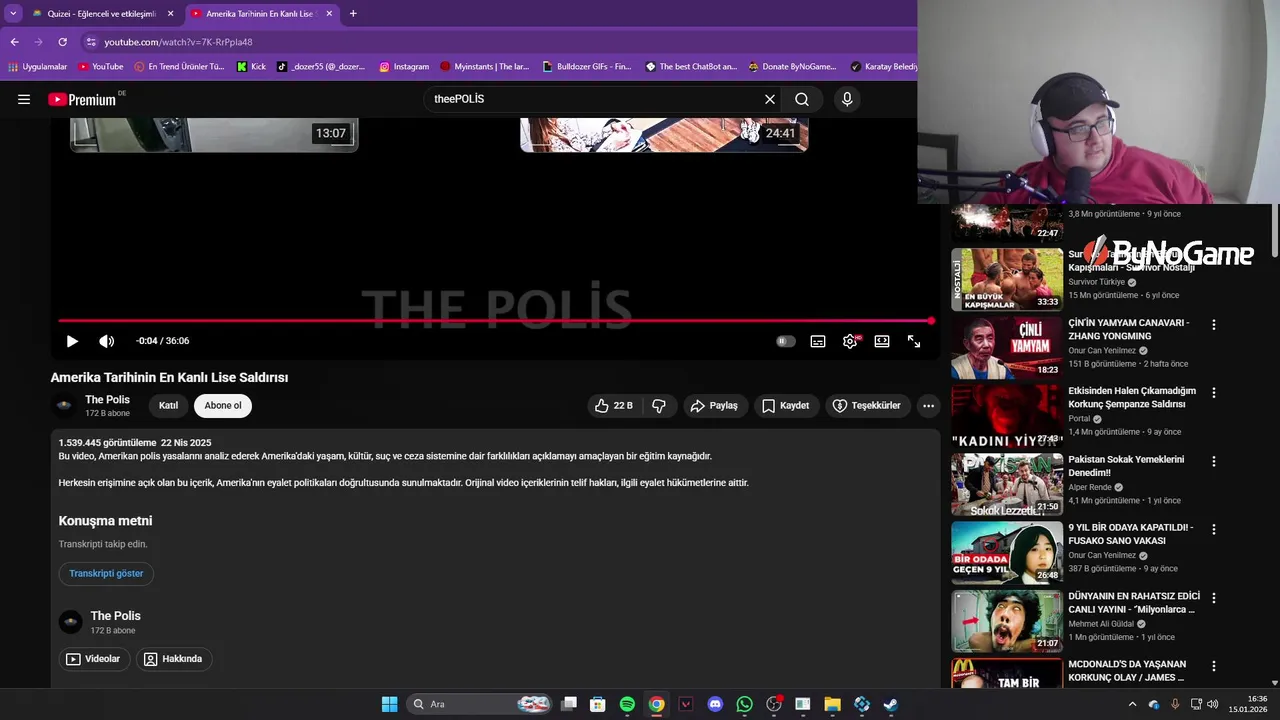Show transcript with Transkripti göster
The image size is (1280, 720).
click(x=106, y=573)
